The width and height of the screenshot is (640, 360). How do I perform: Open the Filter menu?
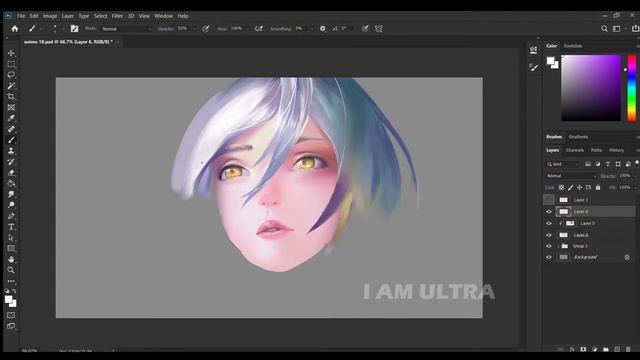pyautogui.click(x=117, y=16)
